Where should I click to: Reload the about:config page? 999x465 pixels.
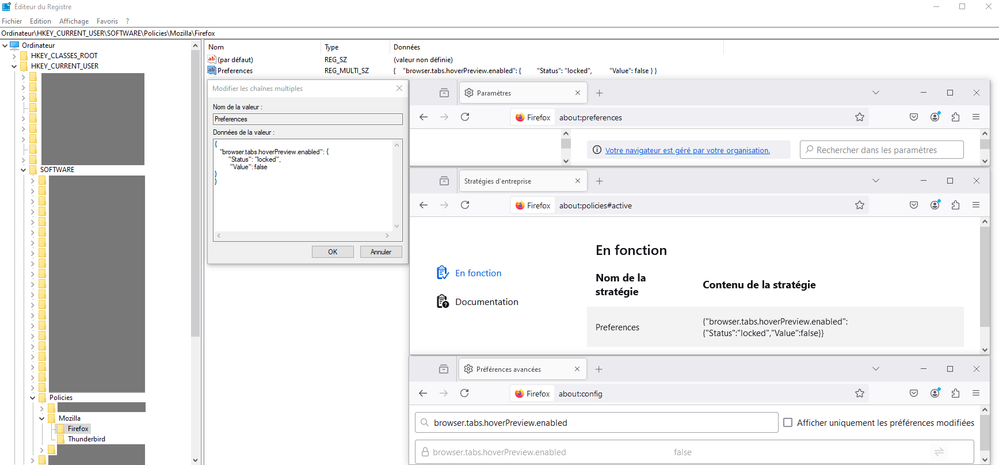[465, 393]
